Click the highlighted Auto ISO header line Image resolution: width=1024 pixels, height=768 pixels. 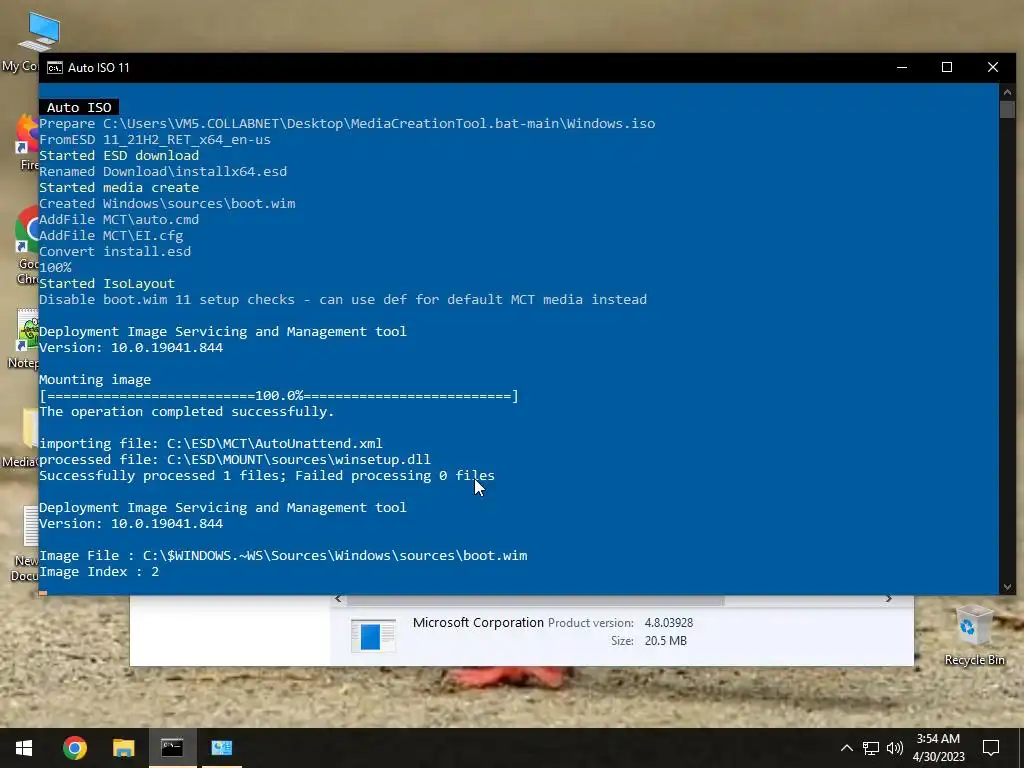(x=79, y=107)
